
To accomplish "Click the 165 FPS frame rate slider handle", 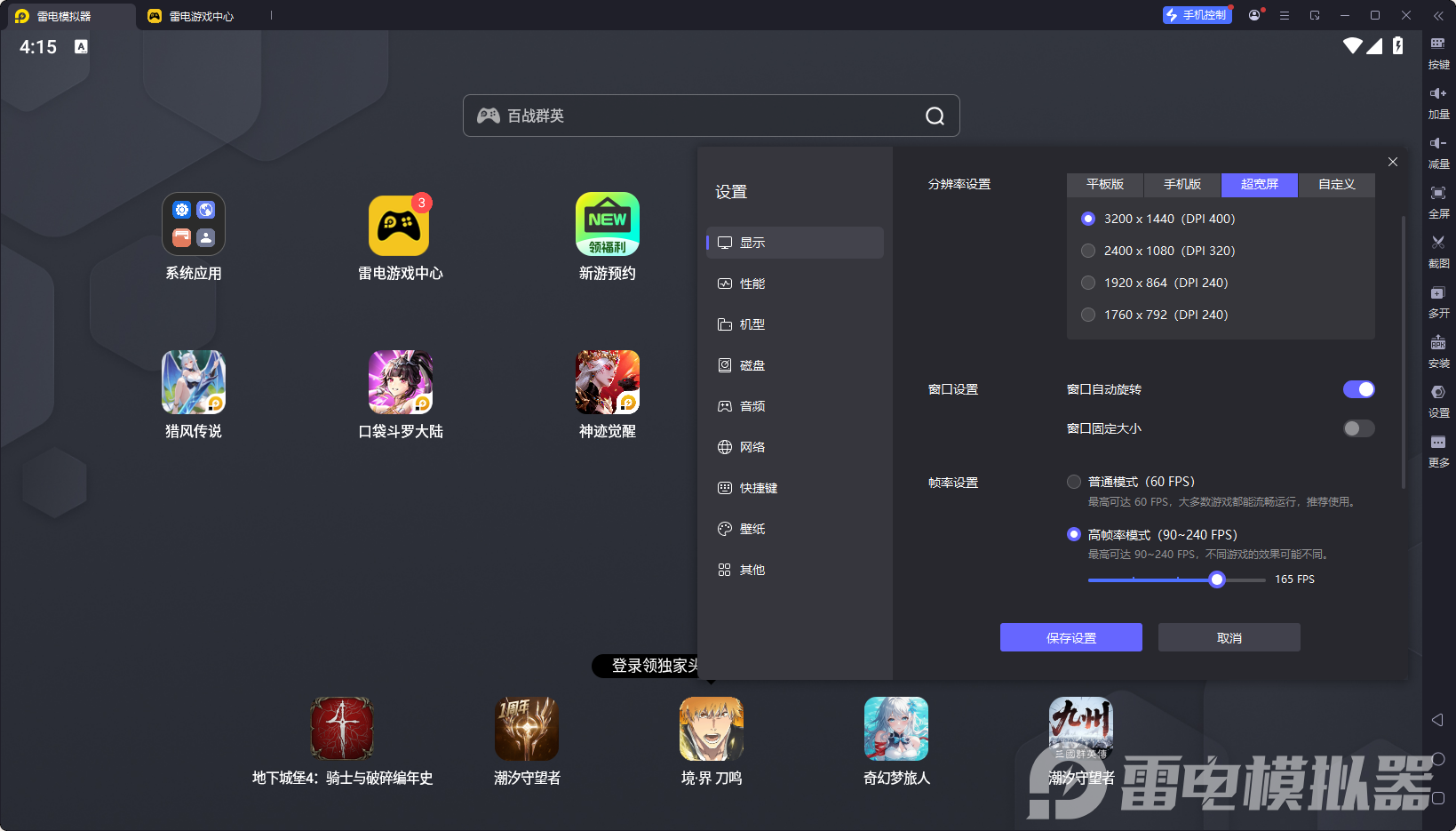I will point(1217,579).
